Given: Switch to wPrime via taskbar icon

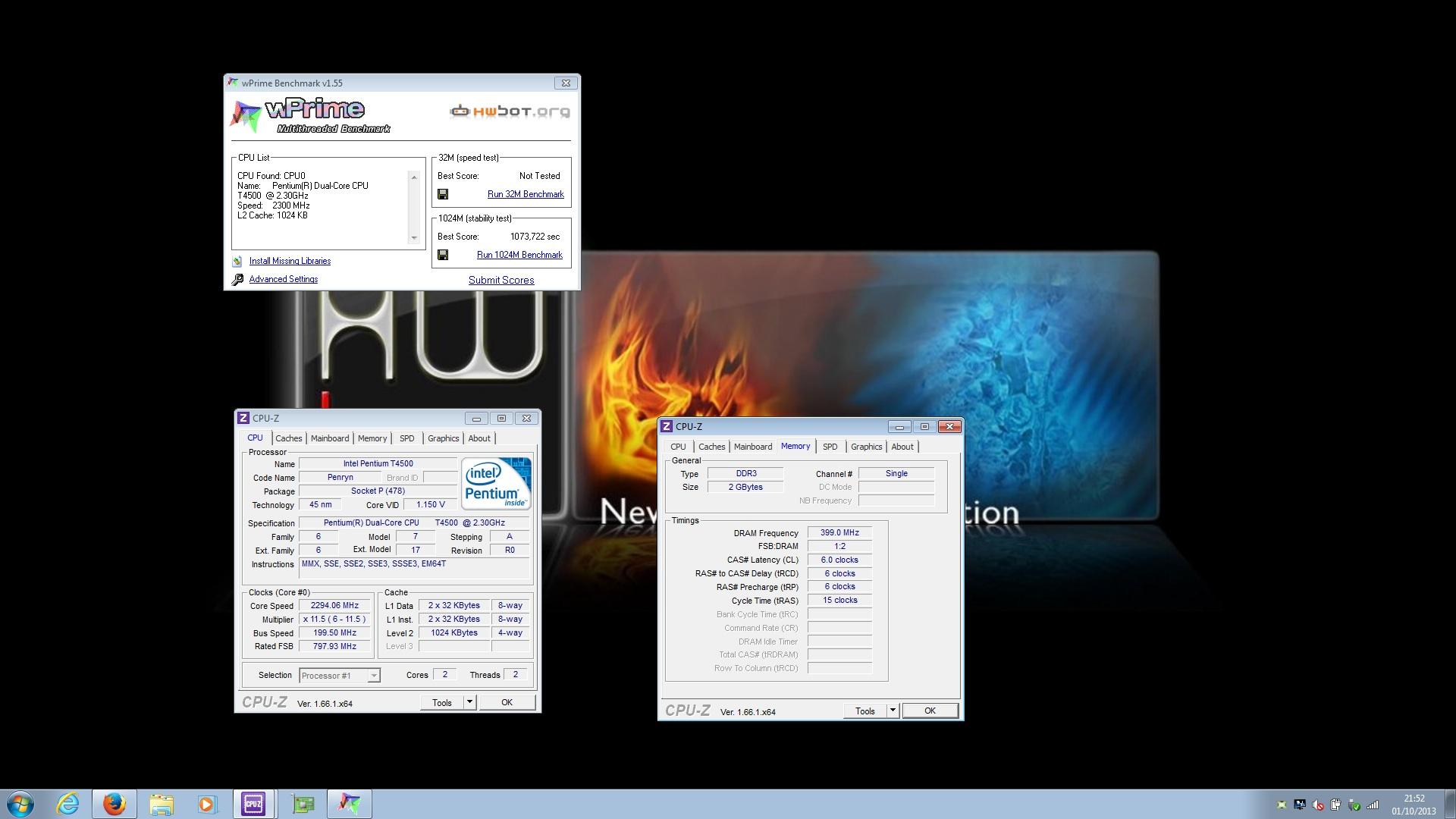Looking at the screenshot, I should click(350, 804).
